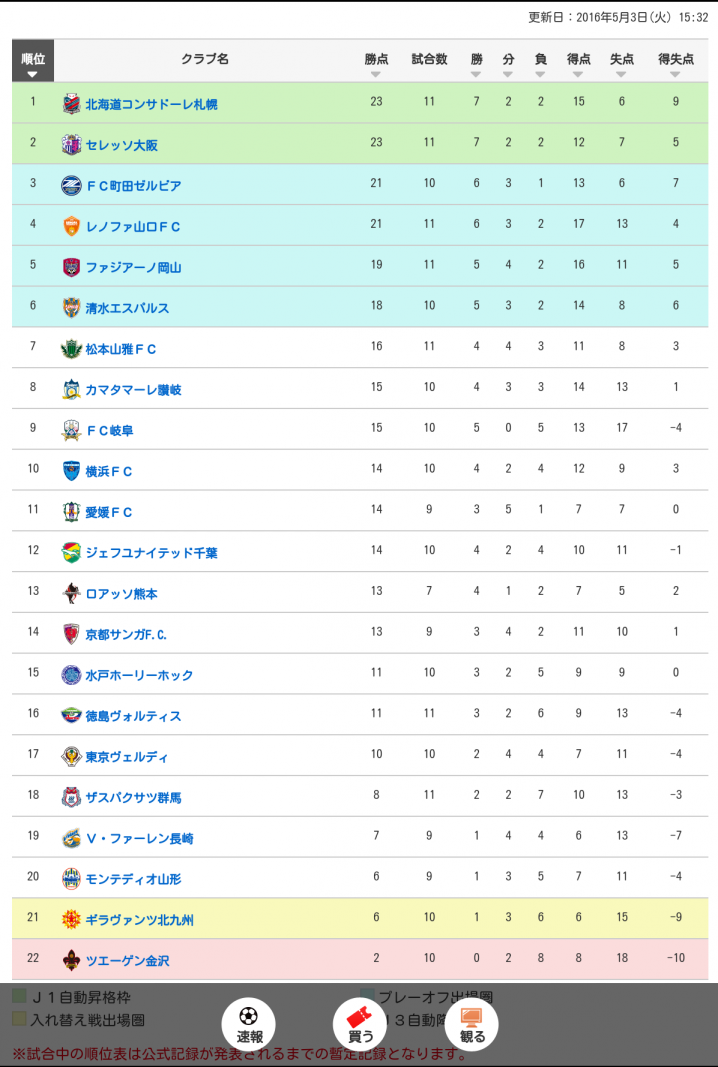Click the セレッソ大阪 club emblem
This screenshot has width=718, height=1067.
coord(71,144)
